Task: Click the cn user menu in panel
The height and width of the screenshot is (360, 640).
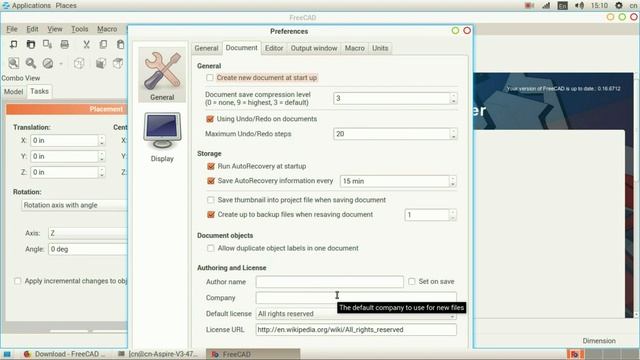Action: tap(633, 5)
